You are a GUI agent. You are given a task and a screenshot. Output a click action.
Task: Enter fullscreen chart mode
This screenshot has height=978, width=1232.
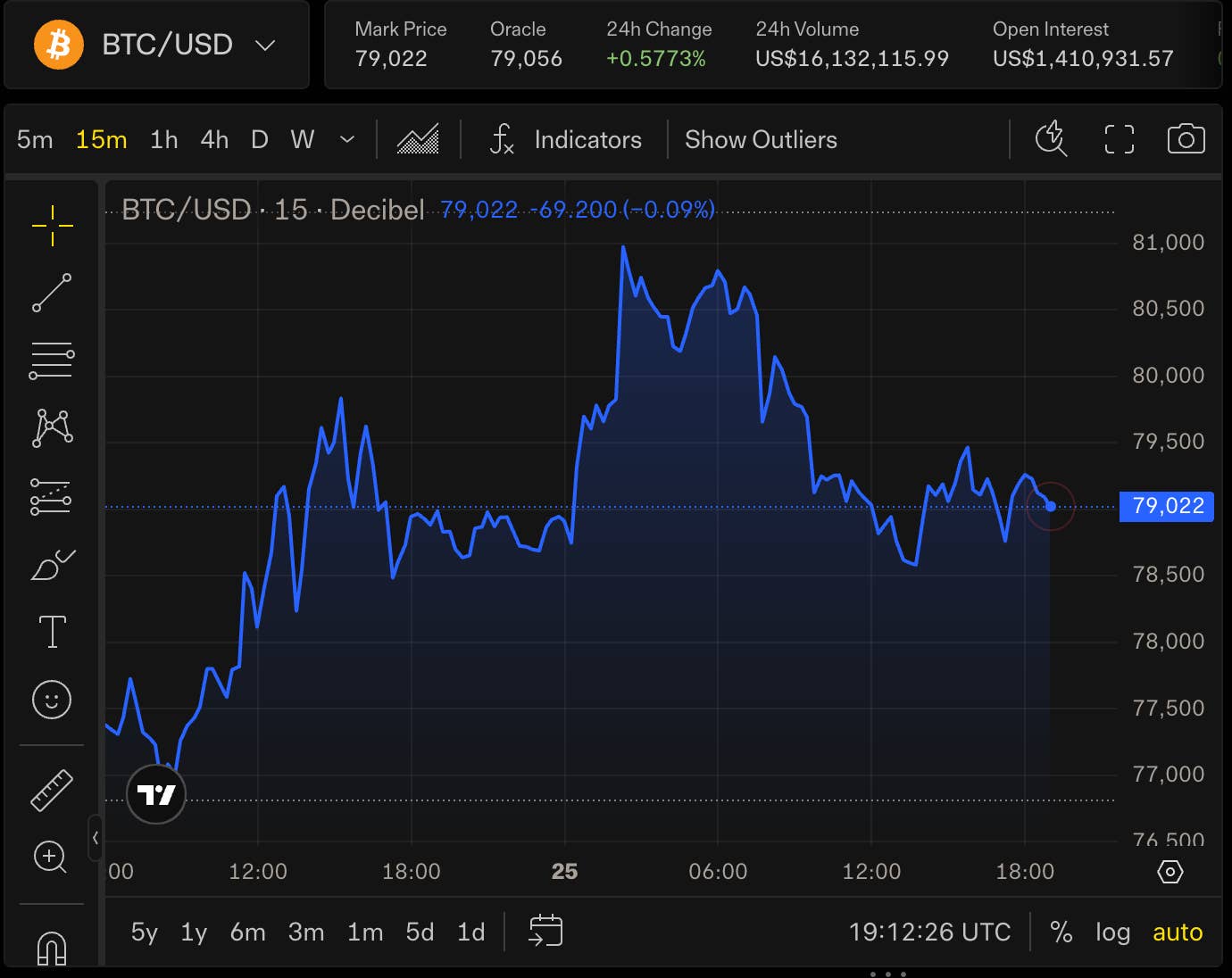(1119, 139)
